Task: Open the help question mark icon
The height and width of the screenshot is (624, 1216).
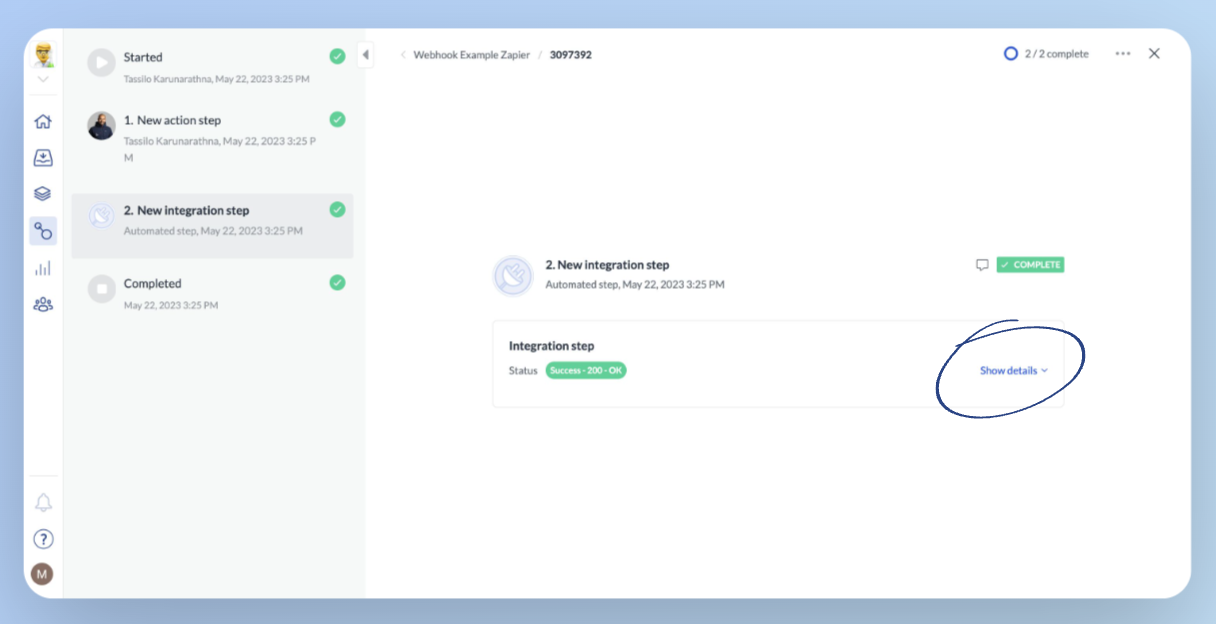Action: click(43, 539)
